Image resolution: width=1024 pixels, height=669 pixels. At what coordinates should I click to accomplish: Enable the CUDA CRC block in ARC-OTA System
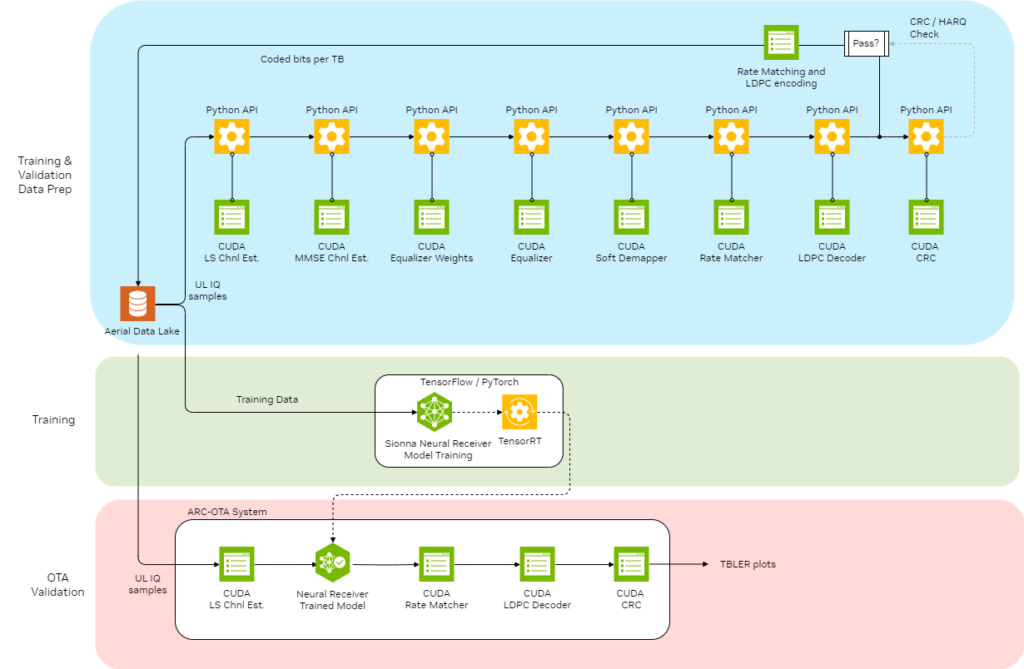pyautogui.click(x=631, y=564)
